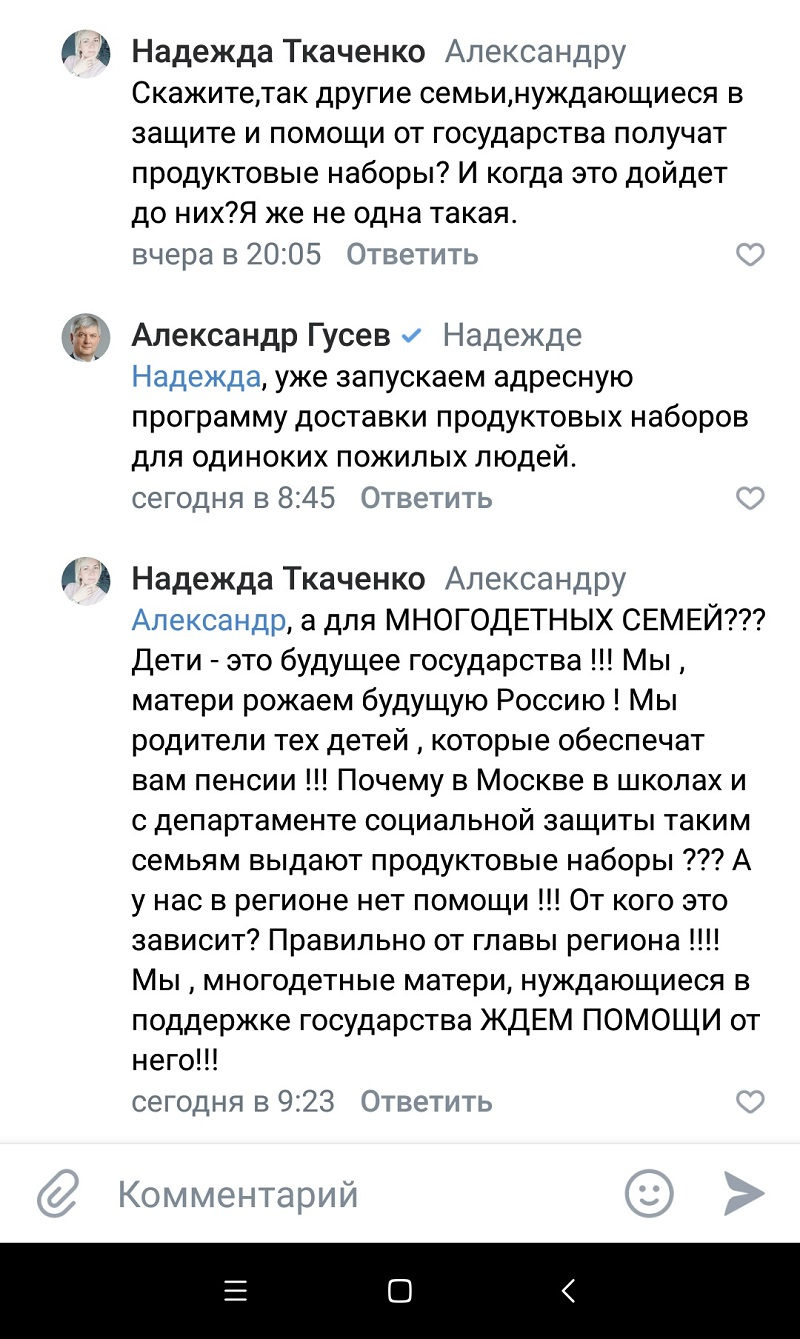
Task: Reply to the comment posted сегодня в 8:45
Action: [x=426, y=498]
